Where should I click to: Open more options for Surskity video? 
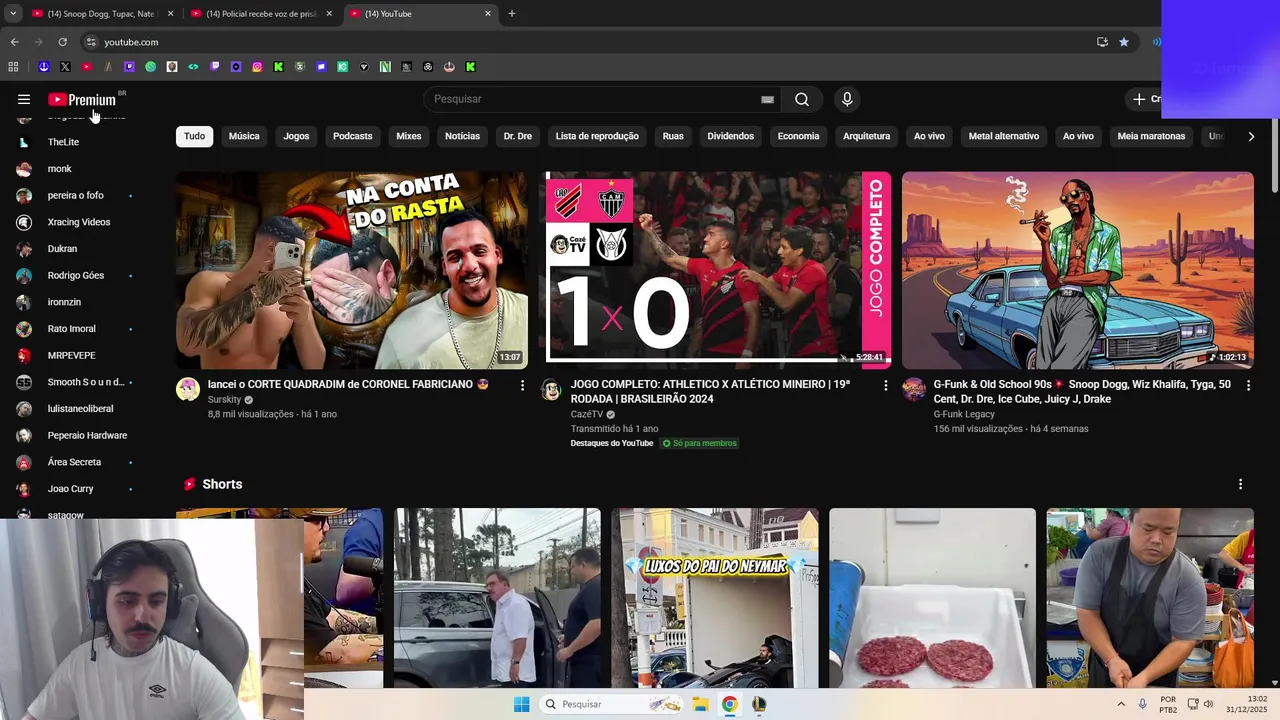pos(522,385)
